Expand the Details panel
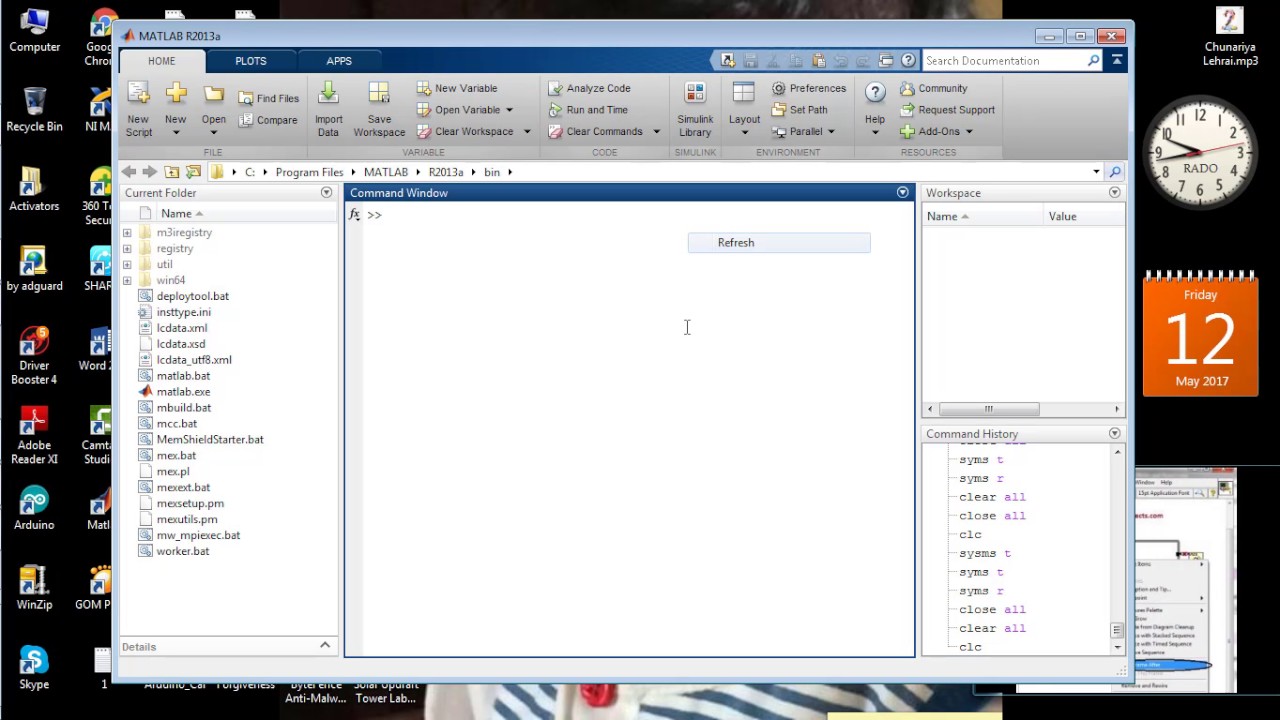This screenshot has width=1280, height=720. (325, 646)
